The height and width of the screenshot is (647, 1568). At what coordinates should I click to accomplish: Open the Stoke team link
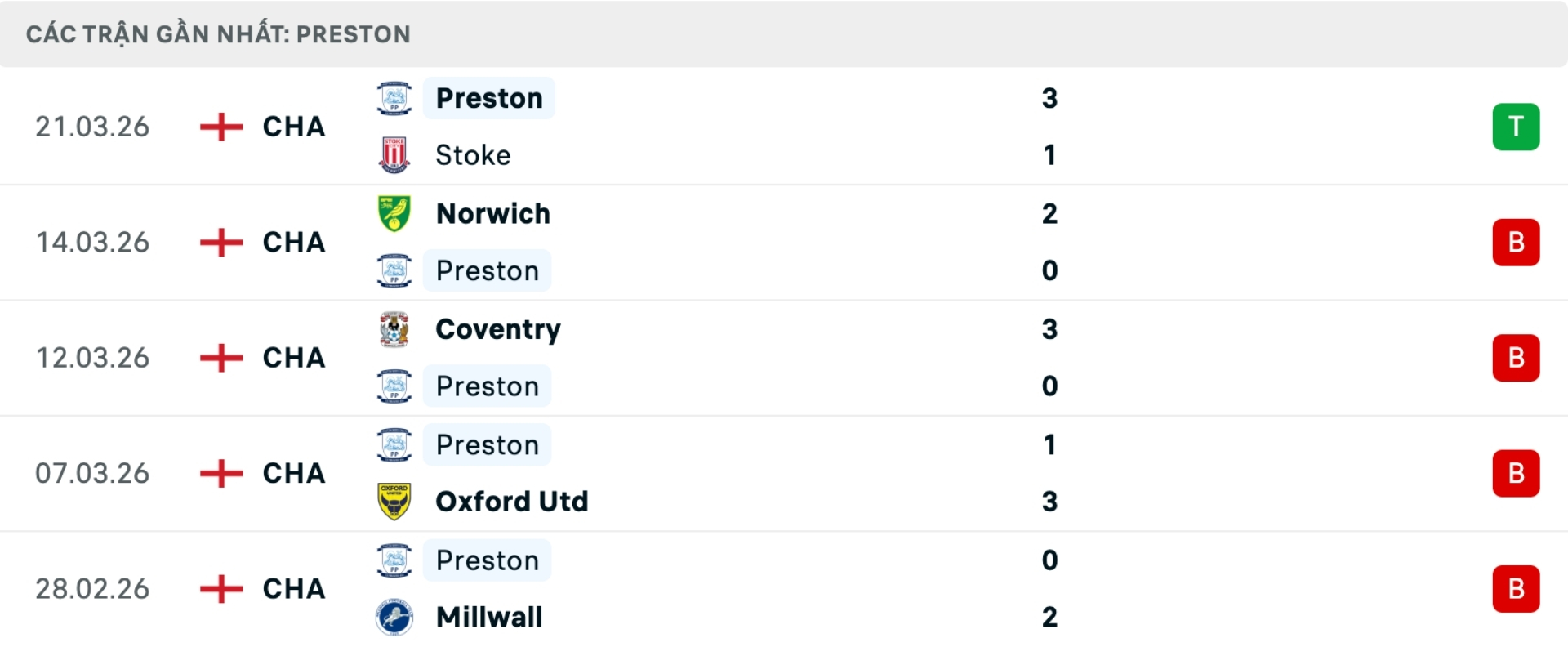(x=473, y=155)
